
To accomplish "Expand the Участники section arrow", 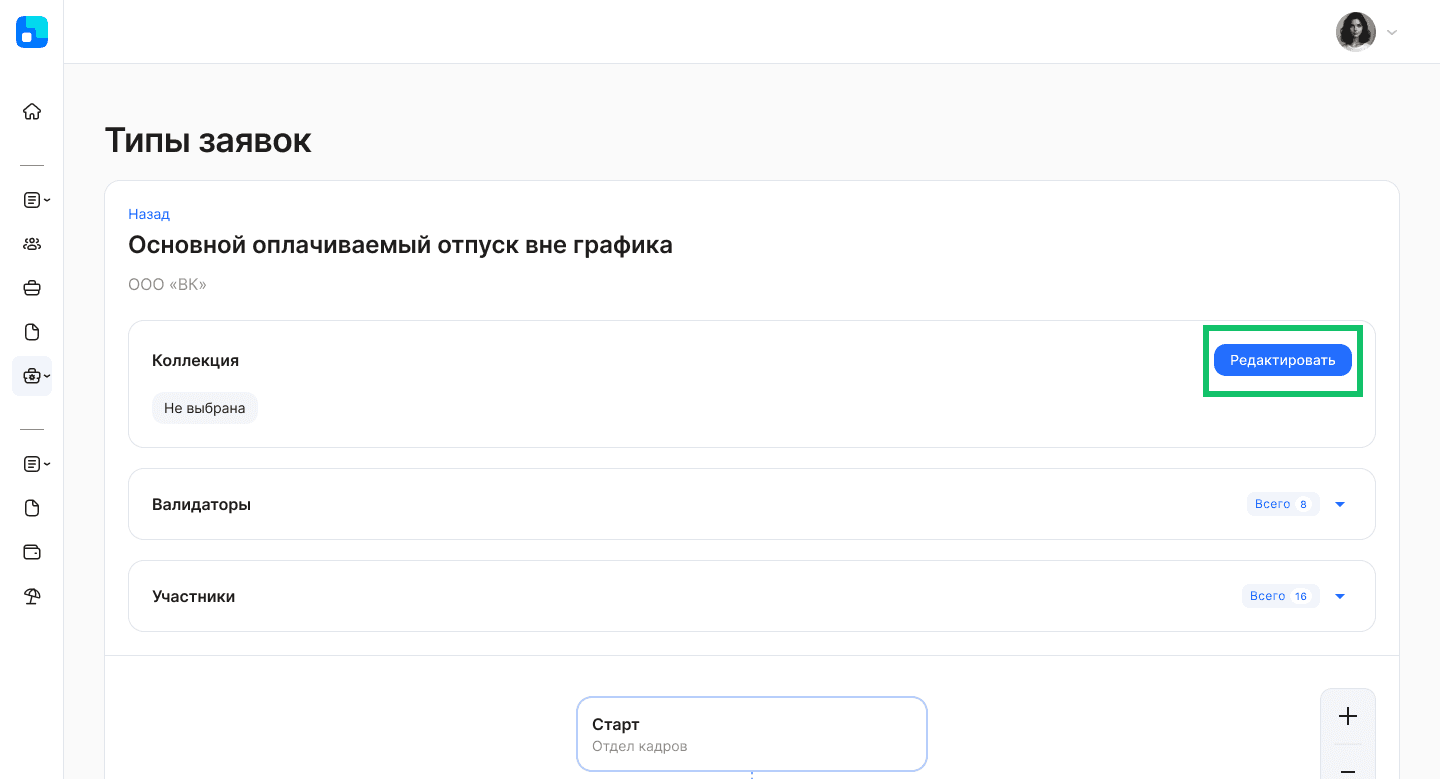I will [1340, 596].
